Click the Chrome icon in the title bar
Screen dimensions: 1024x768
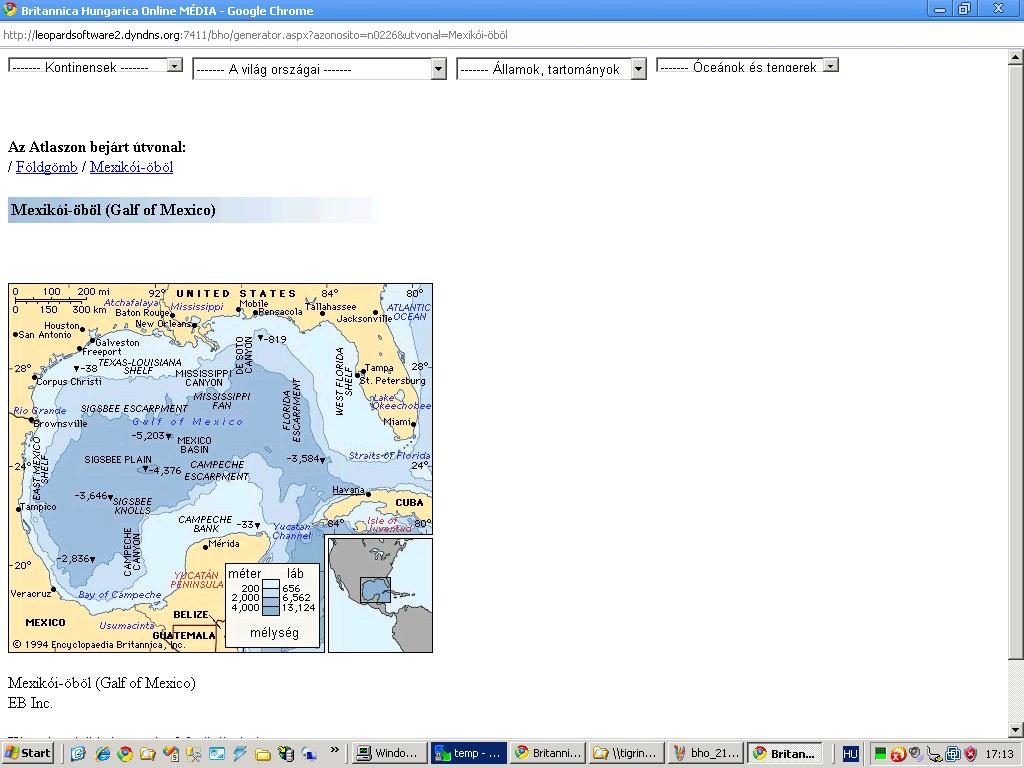[10, 10]
